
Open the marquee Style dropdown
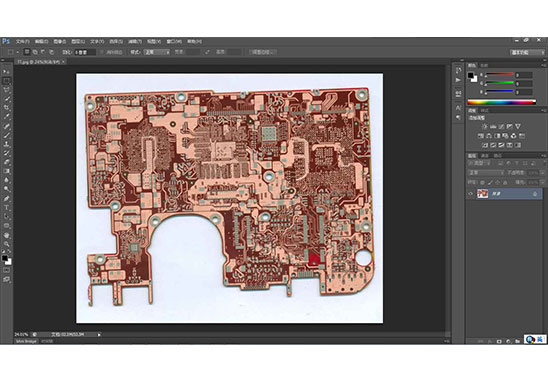pos(156,52)
